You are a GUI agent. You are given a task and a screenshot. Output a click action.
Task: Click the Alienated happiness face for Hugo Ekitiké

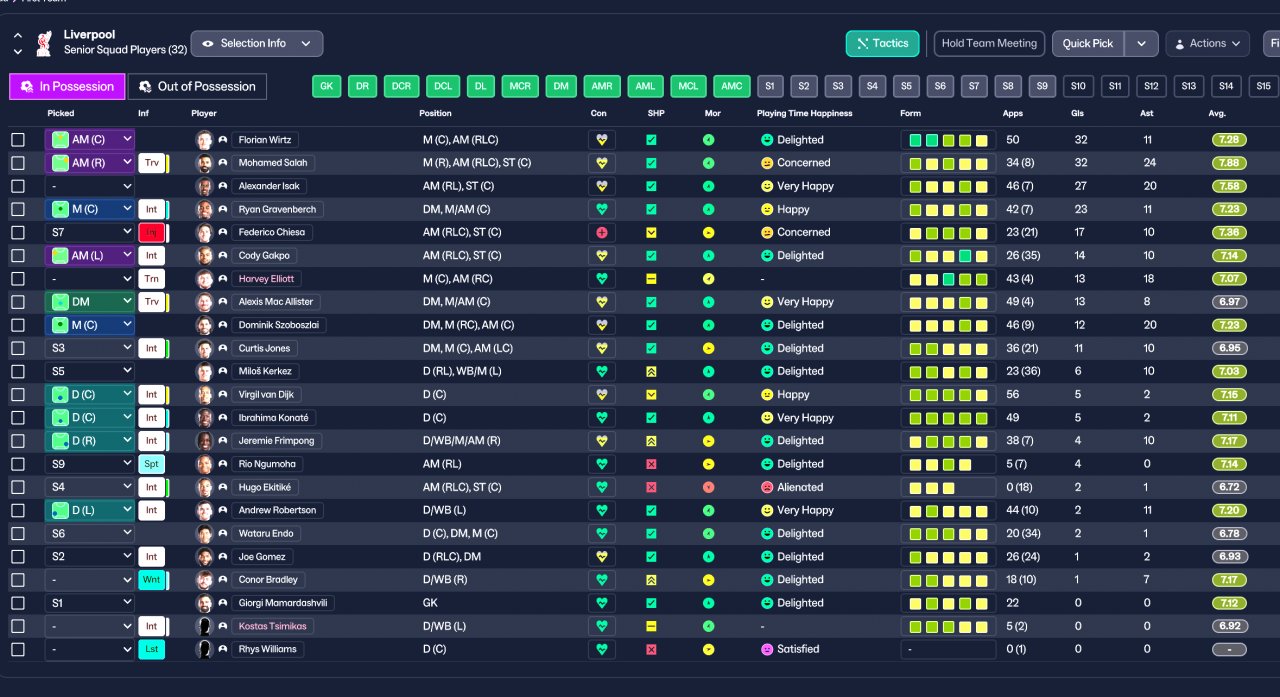[767, 487]
